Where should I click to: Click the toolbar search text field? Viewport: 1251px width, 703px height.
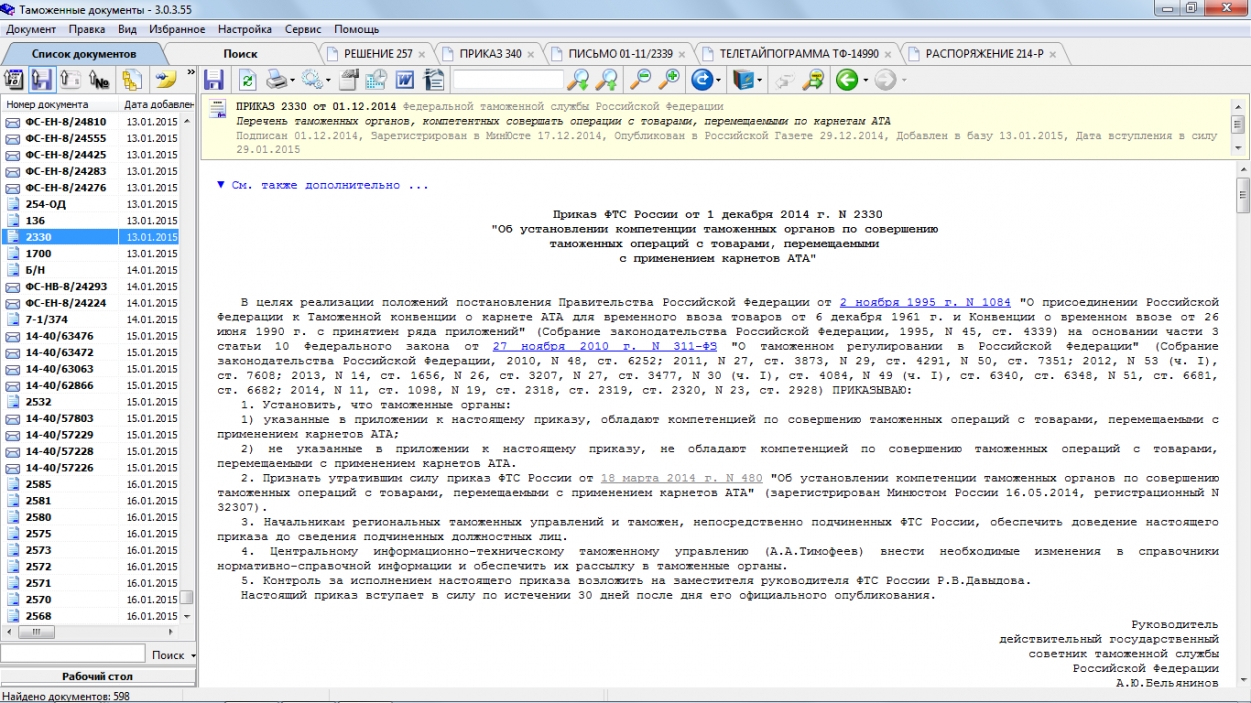click(x=508, y=80)
